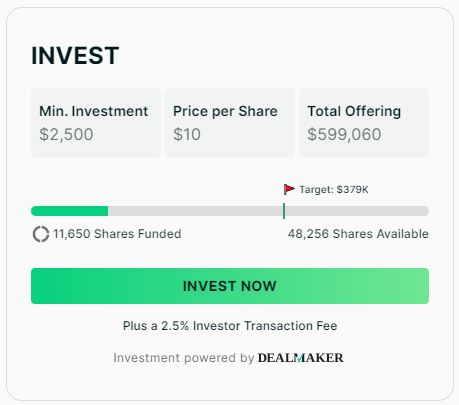459x405 pixels.
Task: Click the INVEST heading
Action: click(75, 56)
